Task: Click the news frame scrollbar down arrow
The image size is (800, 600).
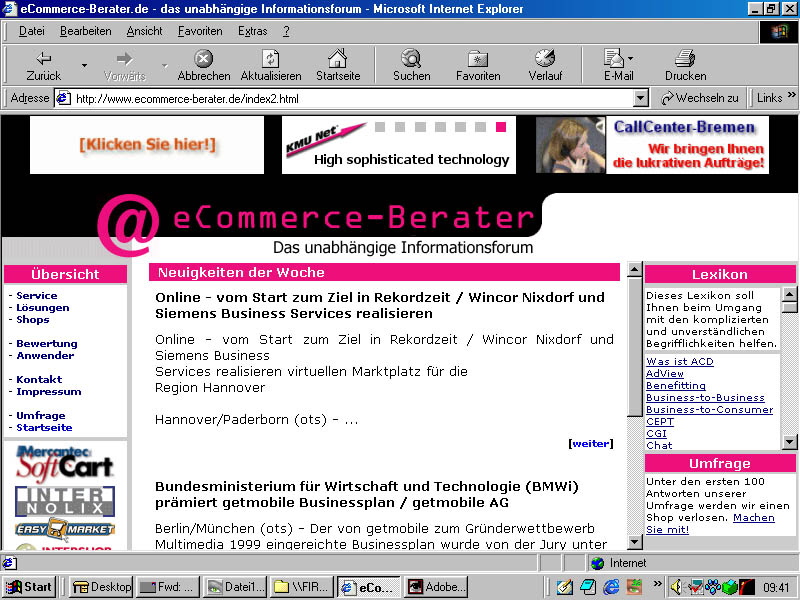Action: 634,542
